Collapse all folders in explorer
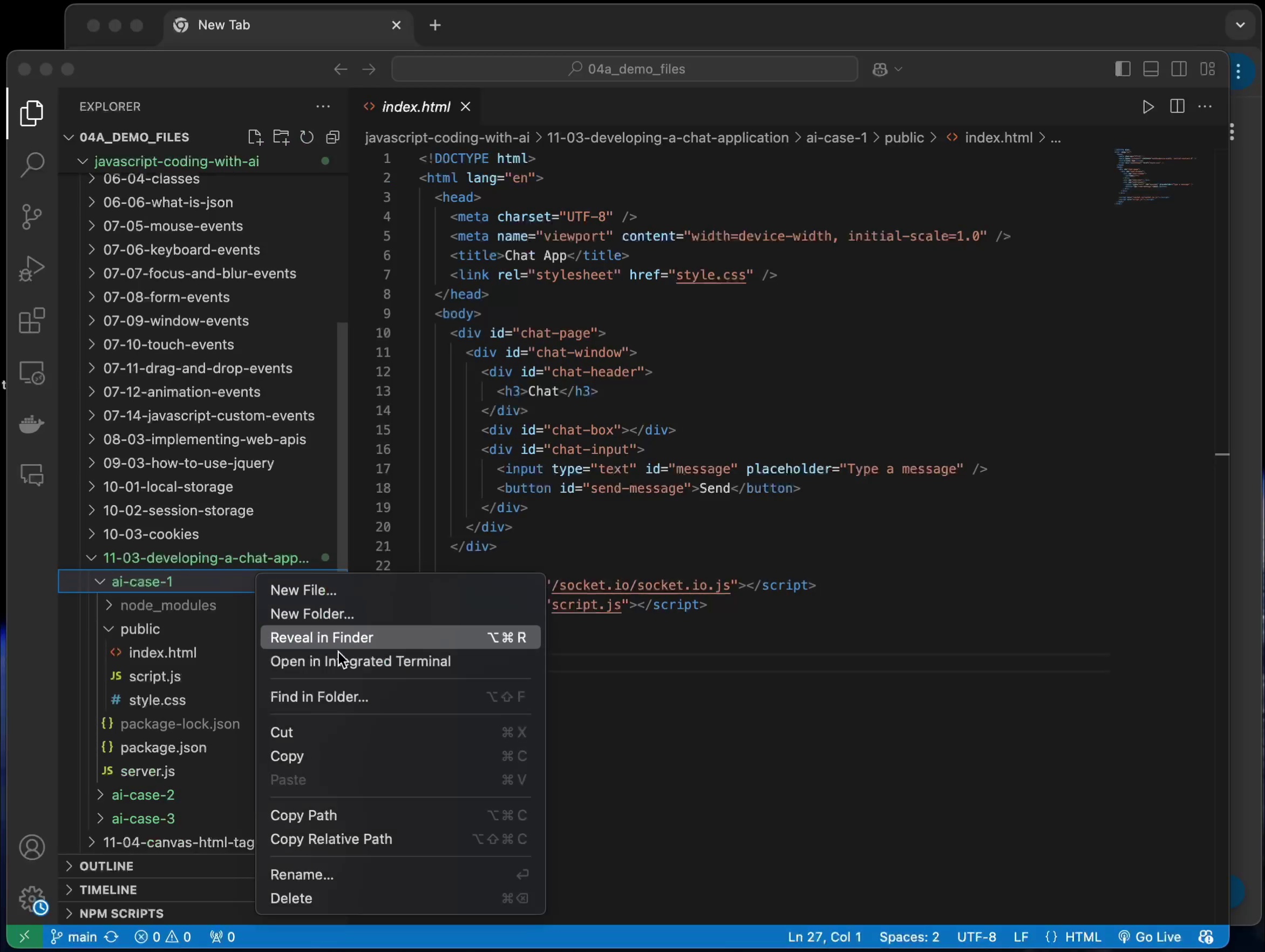Screen dimensions: 1265x952 pyautogui.click(x=333, y=137)
